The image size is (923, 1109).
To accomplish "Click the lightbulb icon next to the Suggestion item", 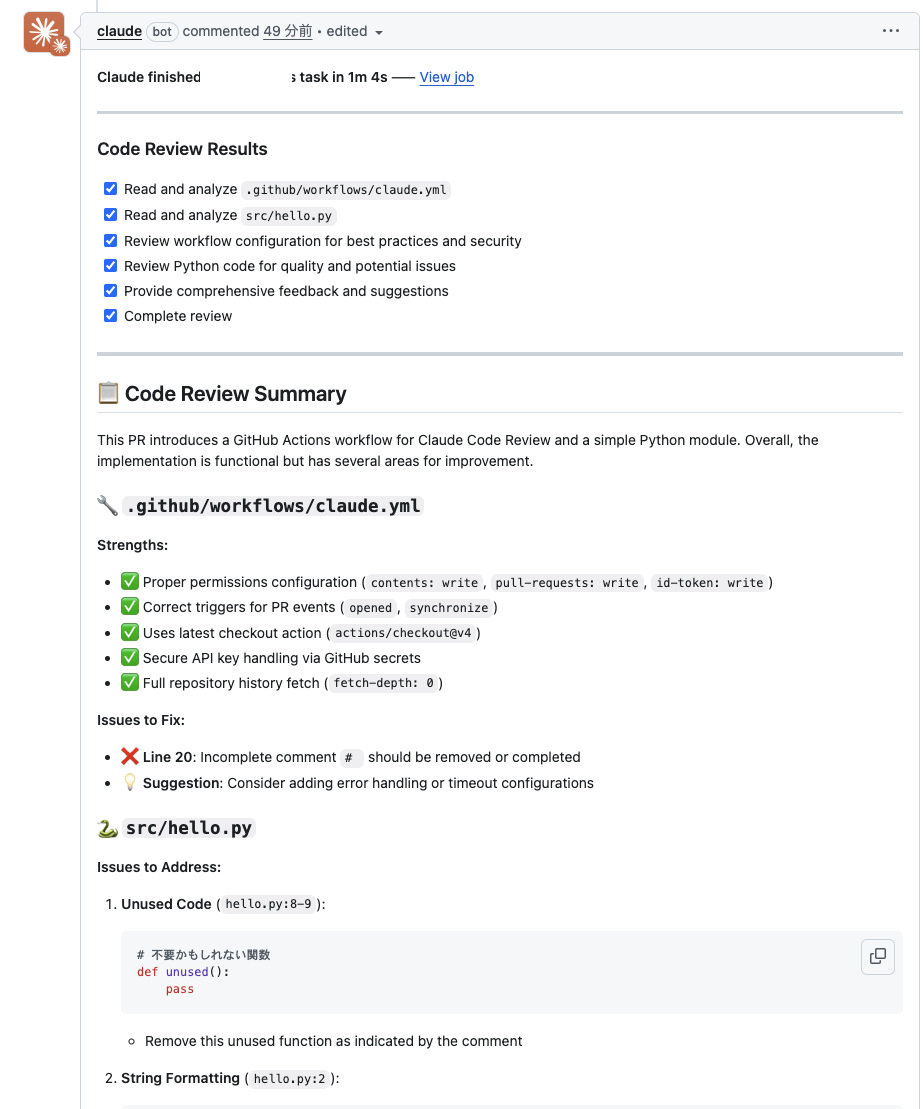I will point(128,781).
